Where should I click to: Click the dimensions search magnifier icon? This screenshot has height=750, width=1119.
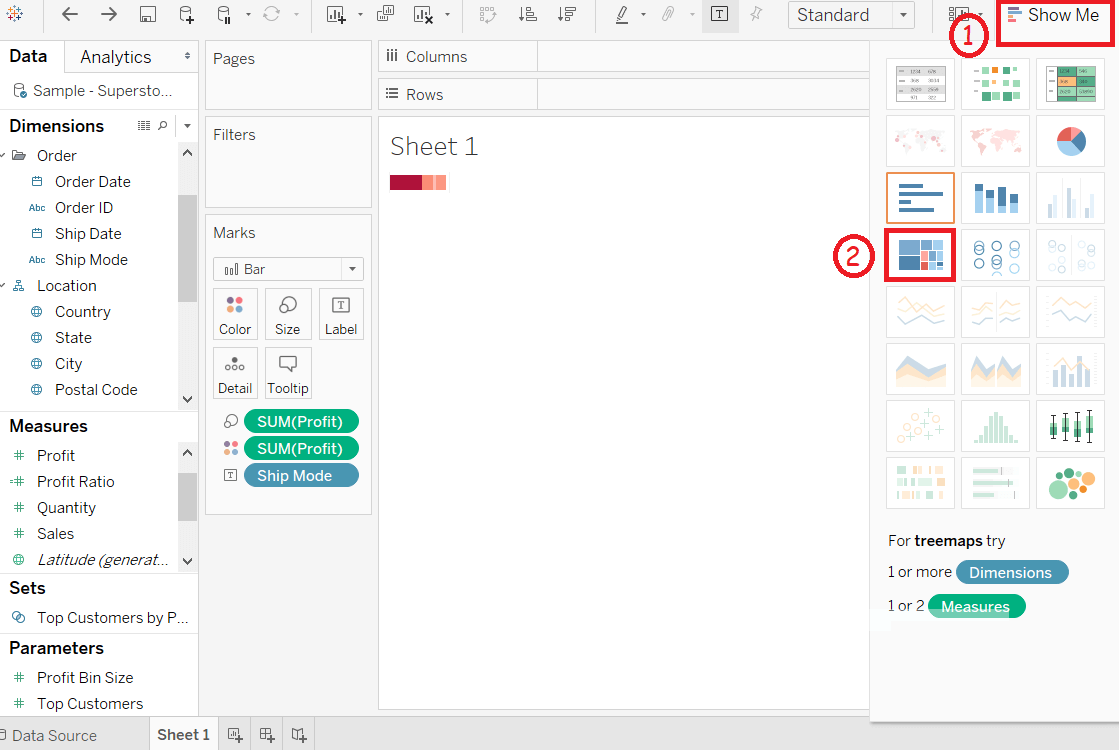(163, 126)
